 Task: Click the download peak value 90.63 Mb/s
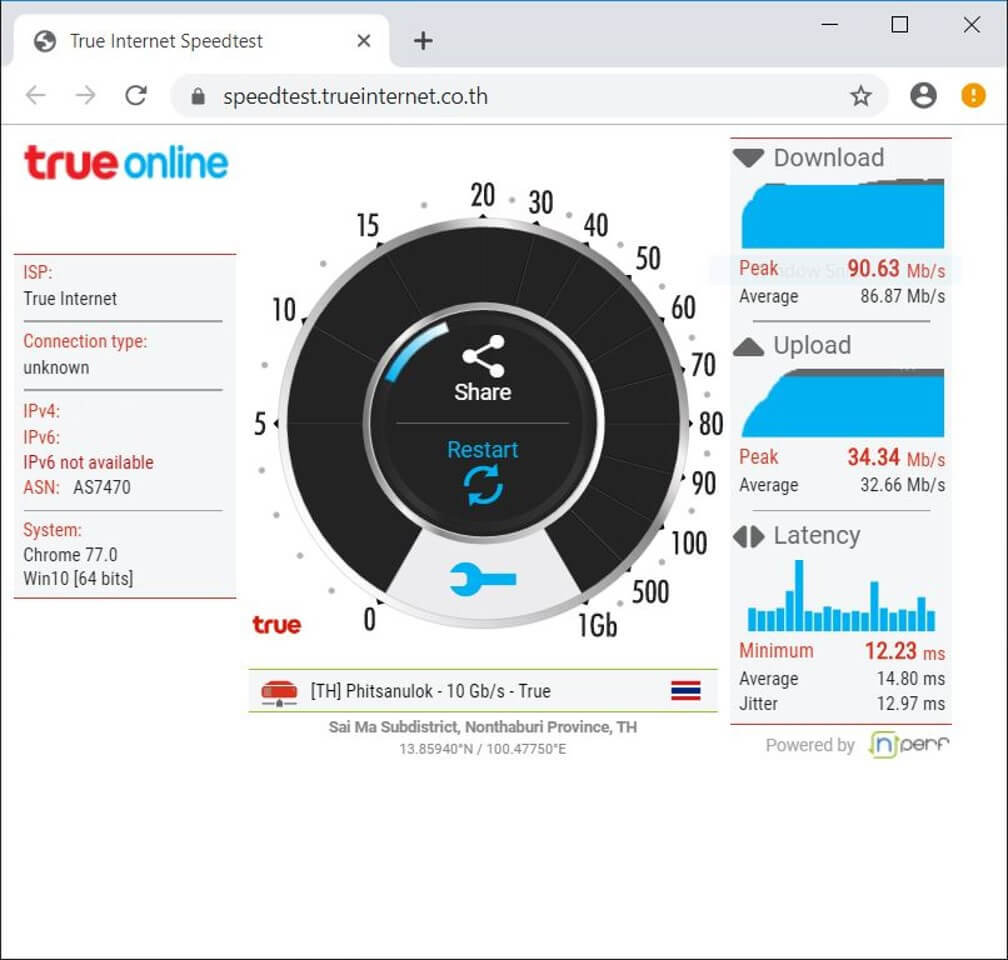896,269
